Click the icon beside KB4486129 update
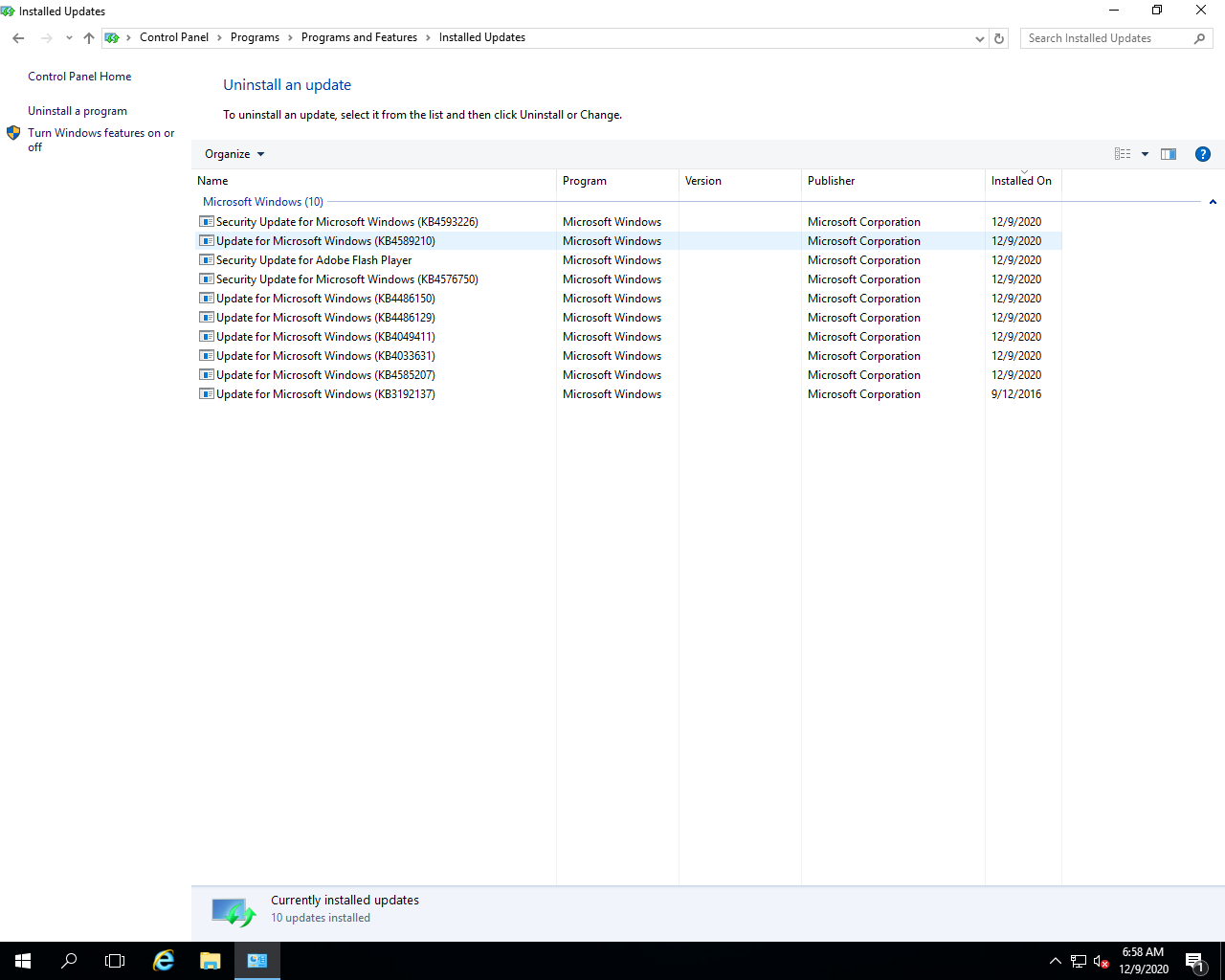 click(x=206, y=318)
